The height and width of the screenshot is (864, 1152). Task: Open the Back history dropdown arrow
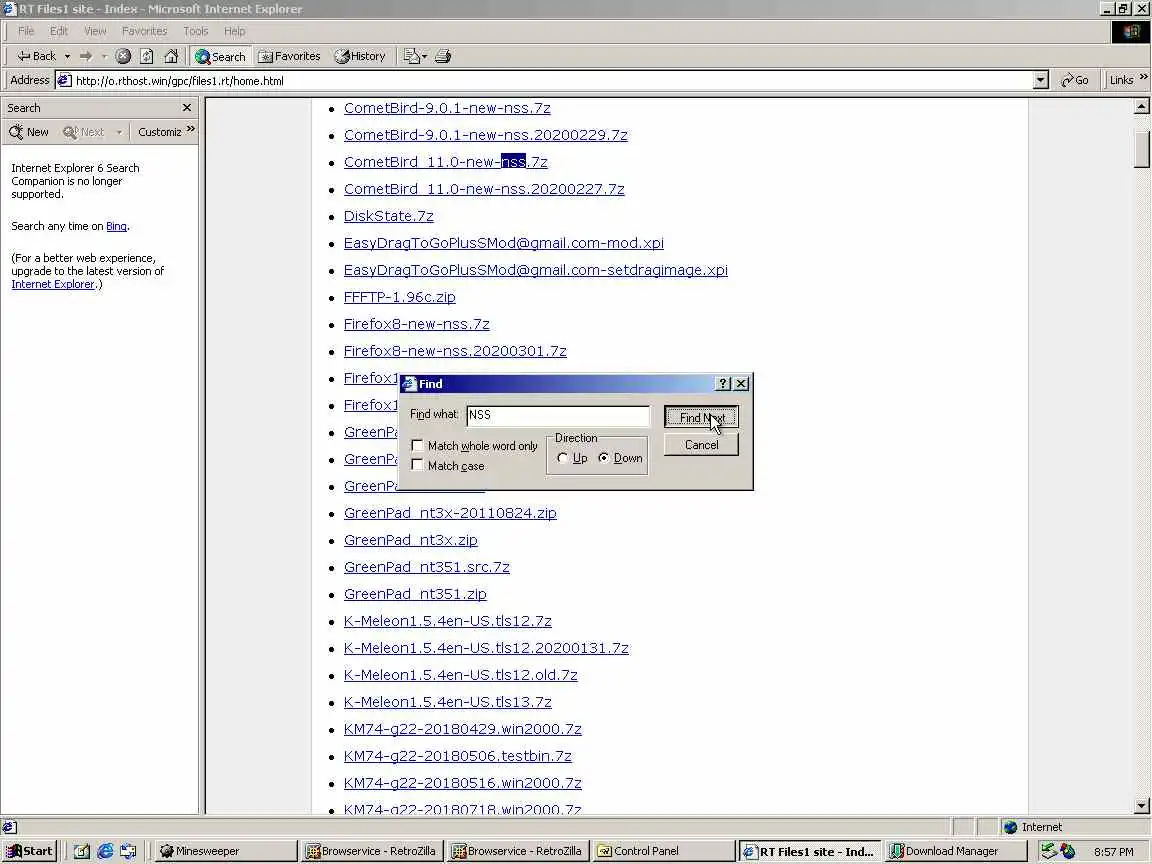pyautogui.click(x=67, y=56)
